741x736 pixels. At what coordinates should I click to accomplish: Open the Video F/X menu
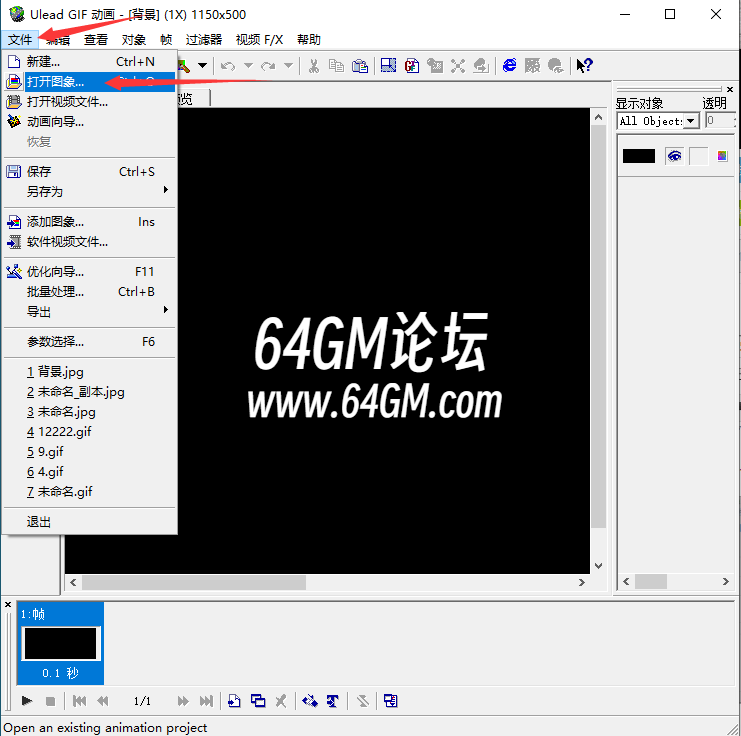coord(259,40)
